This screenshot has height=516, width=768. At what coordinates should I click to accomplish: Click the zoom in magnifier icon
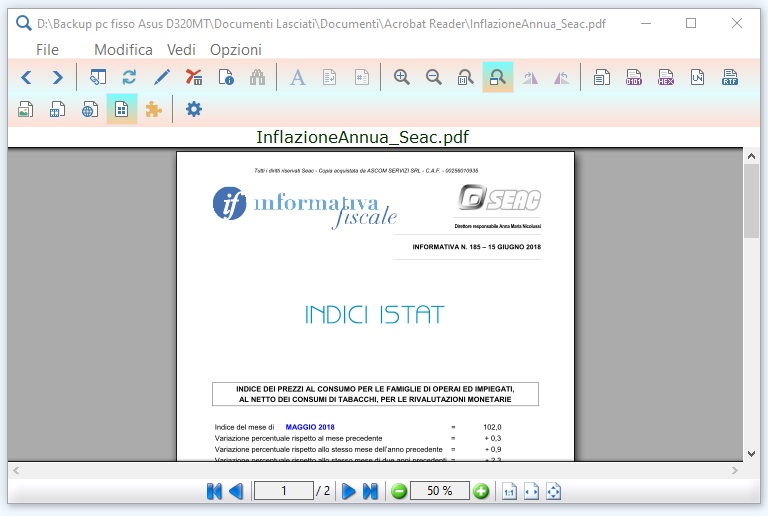tap(402, 77)
